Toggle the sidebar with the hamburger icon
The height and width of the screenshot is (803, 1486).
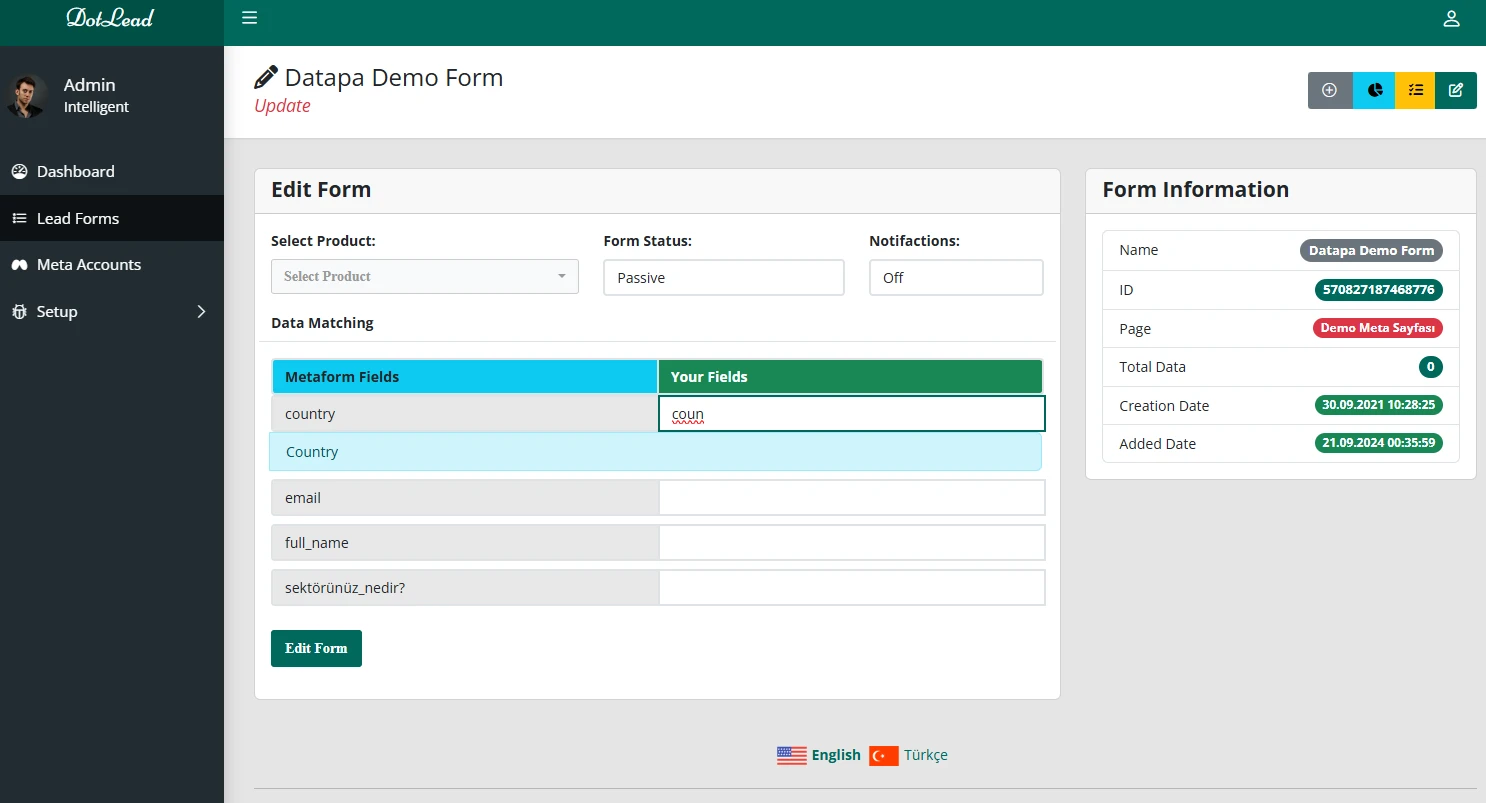250,18
